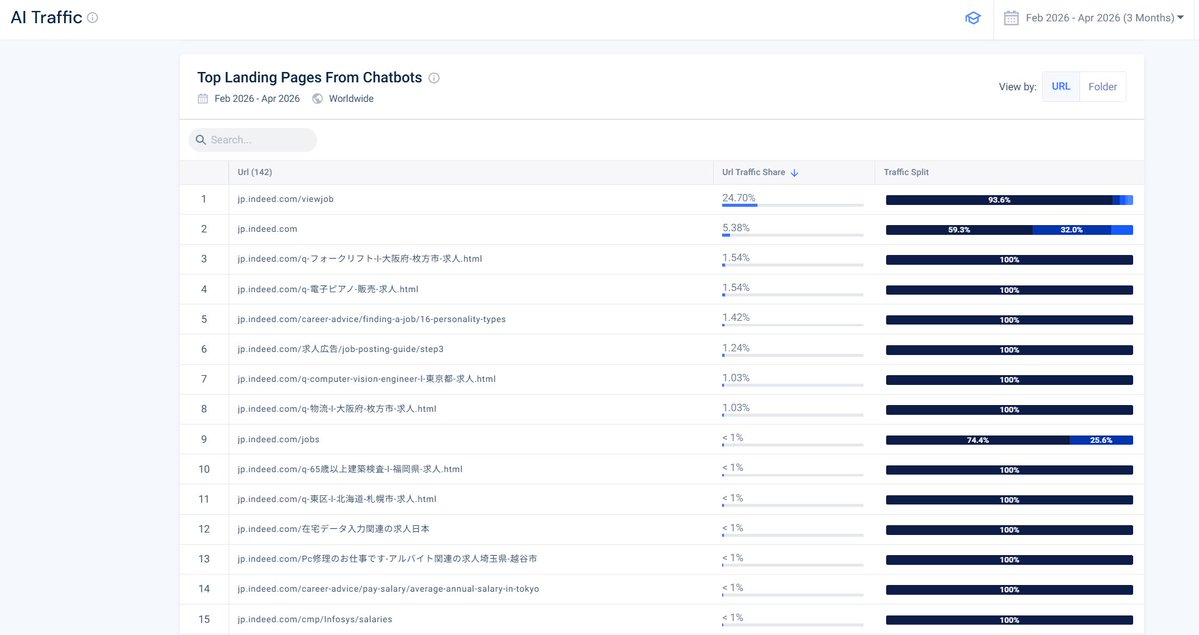Click the View by: label
Screen dimensions: 1199x635
pyautogui.click(x=1017, y=86)
